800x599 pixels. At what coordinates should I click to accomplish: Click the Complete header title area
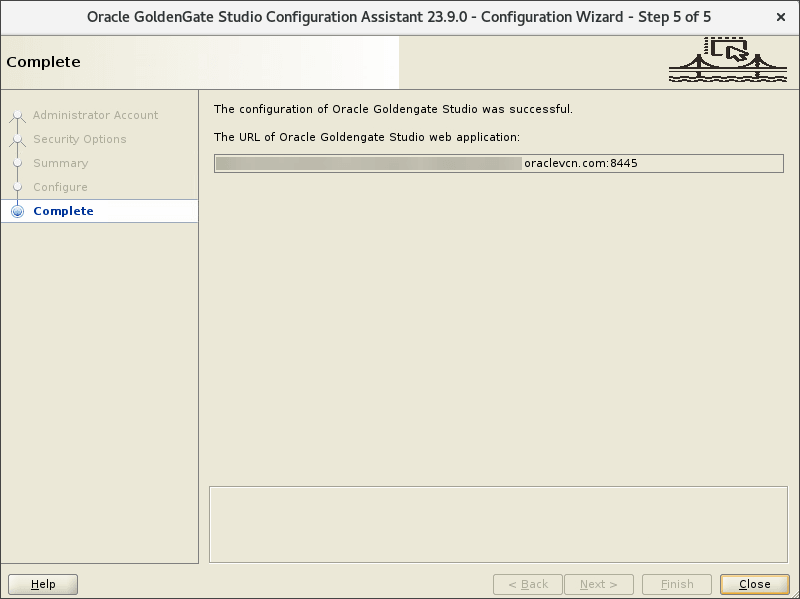click(43, 61)
